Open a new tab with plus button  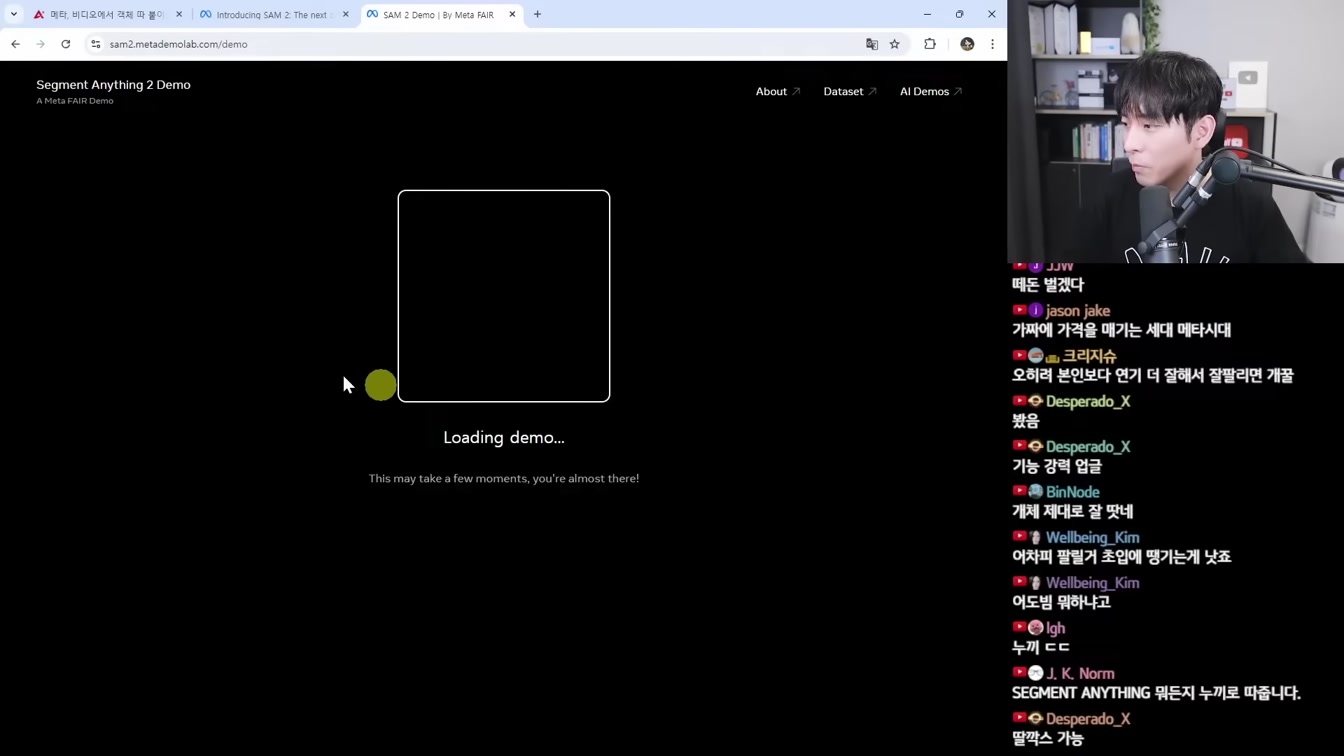click(537, 14)
